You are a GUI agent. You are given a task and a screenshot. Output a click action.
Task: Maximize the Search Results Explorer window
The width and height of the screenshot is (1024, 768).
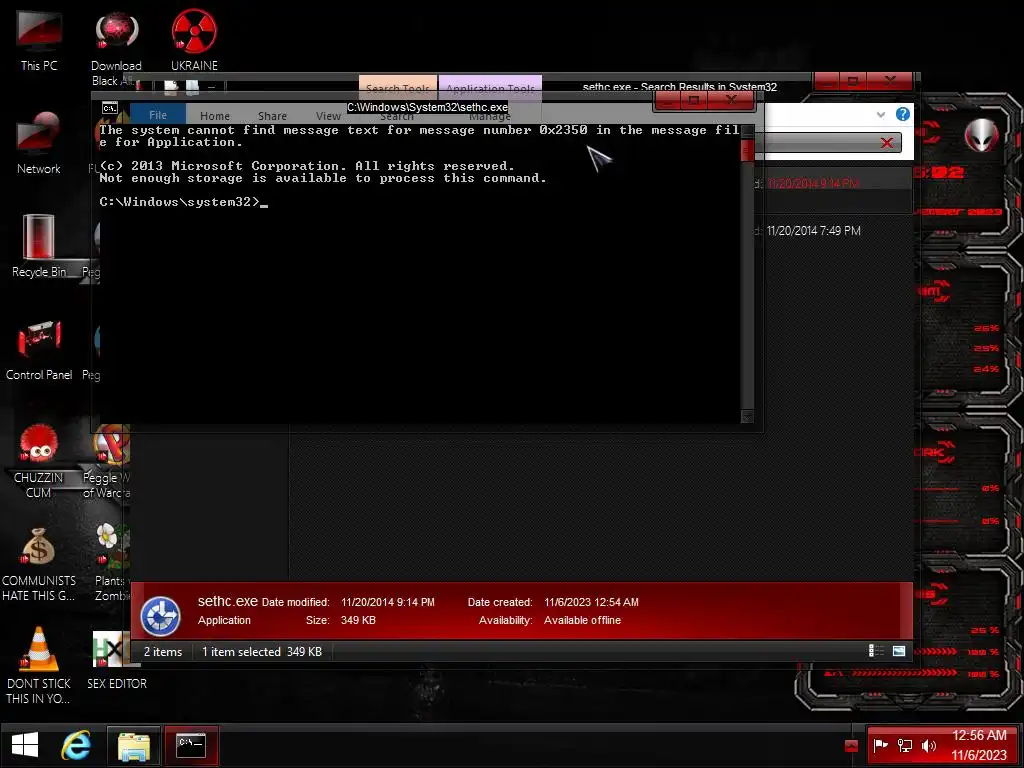852,81
